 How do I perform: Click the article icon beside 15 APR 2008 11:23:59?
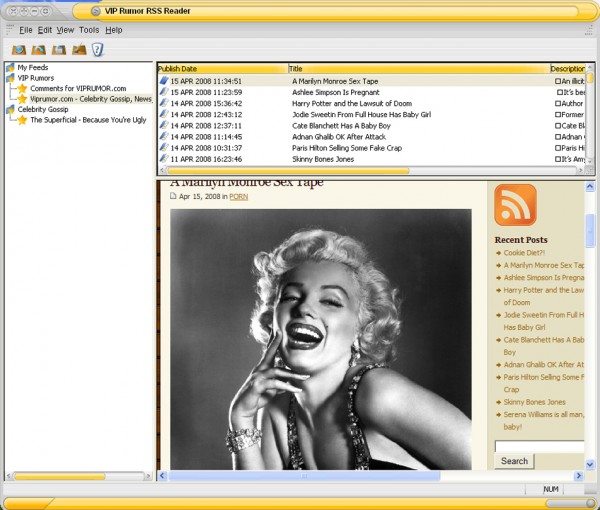coord(164,92)
